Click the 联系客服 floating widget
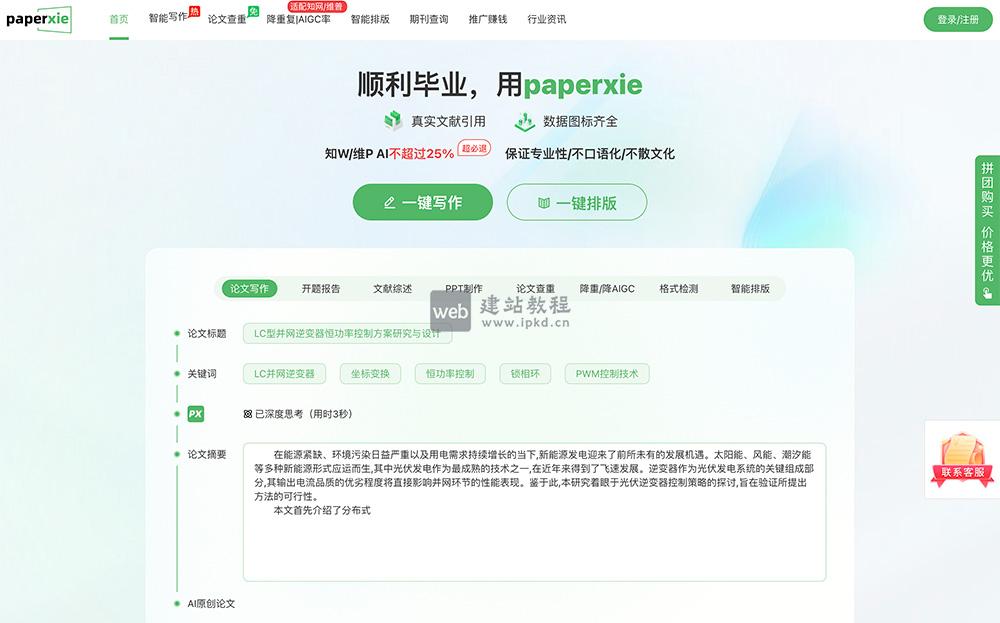The image size is (1000, 623). tap(962, 459)
